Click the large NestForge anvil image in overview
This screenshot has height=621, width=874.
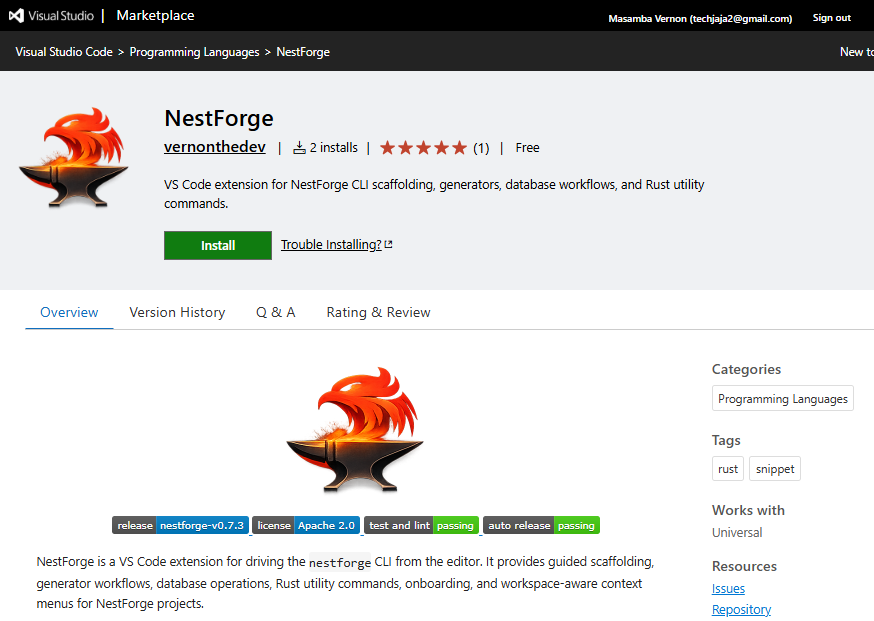(x=355, y=430)
